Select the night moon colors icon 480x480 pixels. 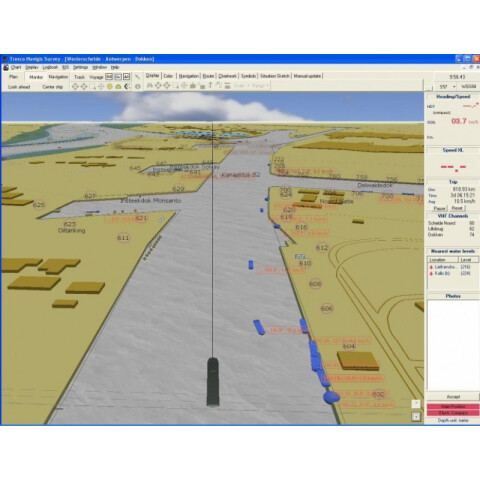[x=127, y=87]
